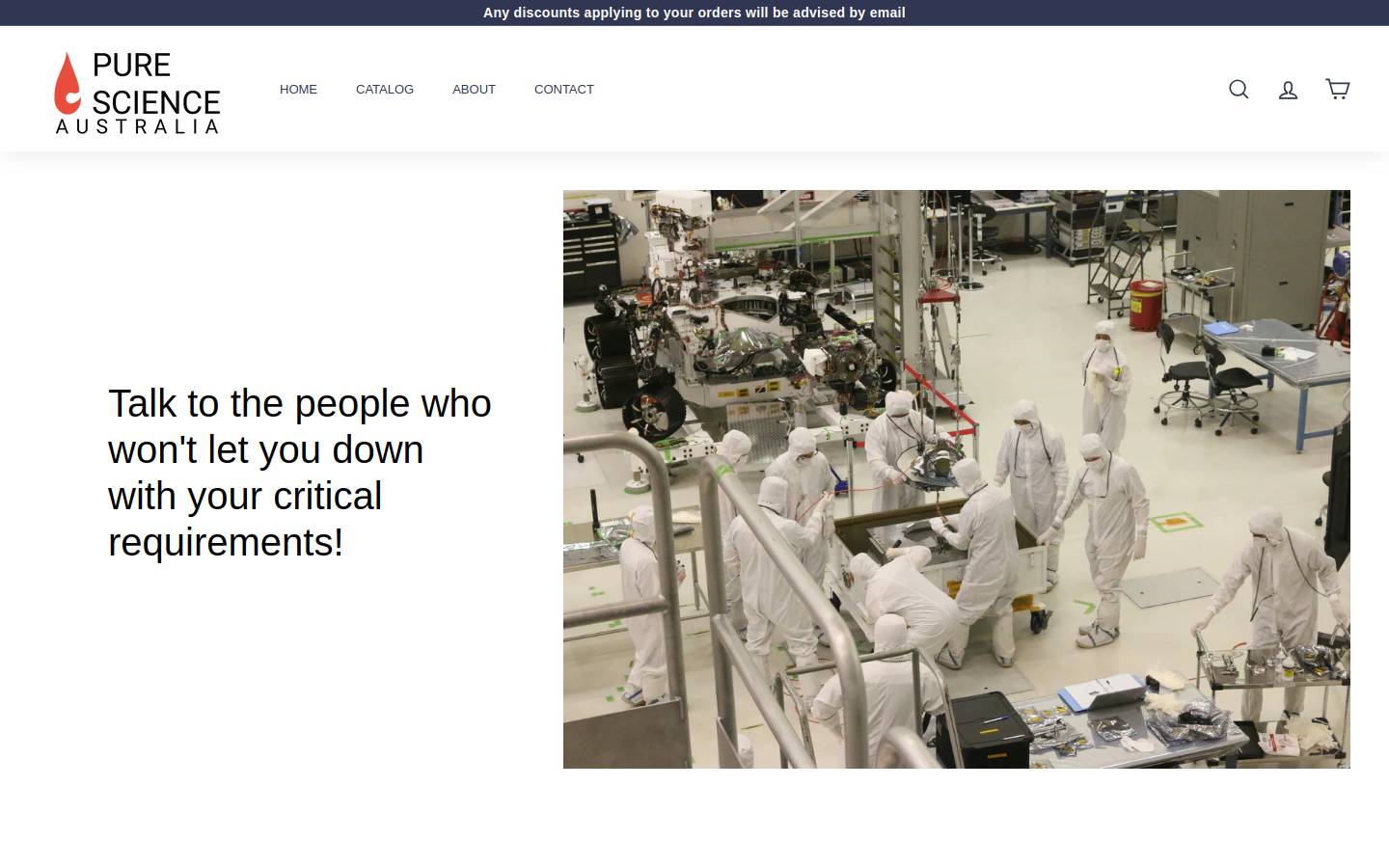Click the discounts announcement bar text
The image size is (1389, 868).
coord(694,13)
